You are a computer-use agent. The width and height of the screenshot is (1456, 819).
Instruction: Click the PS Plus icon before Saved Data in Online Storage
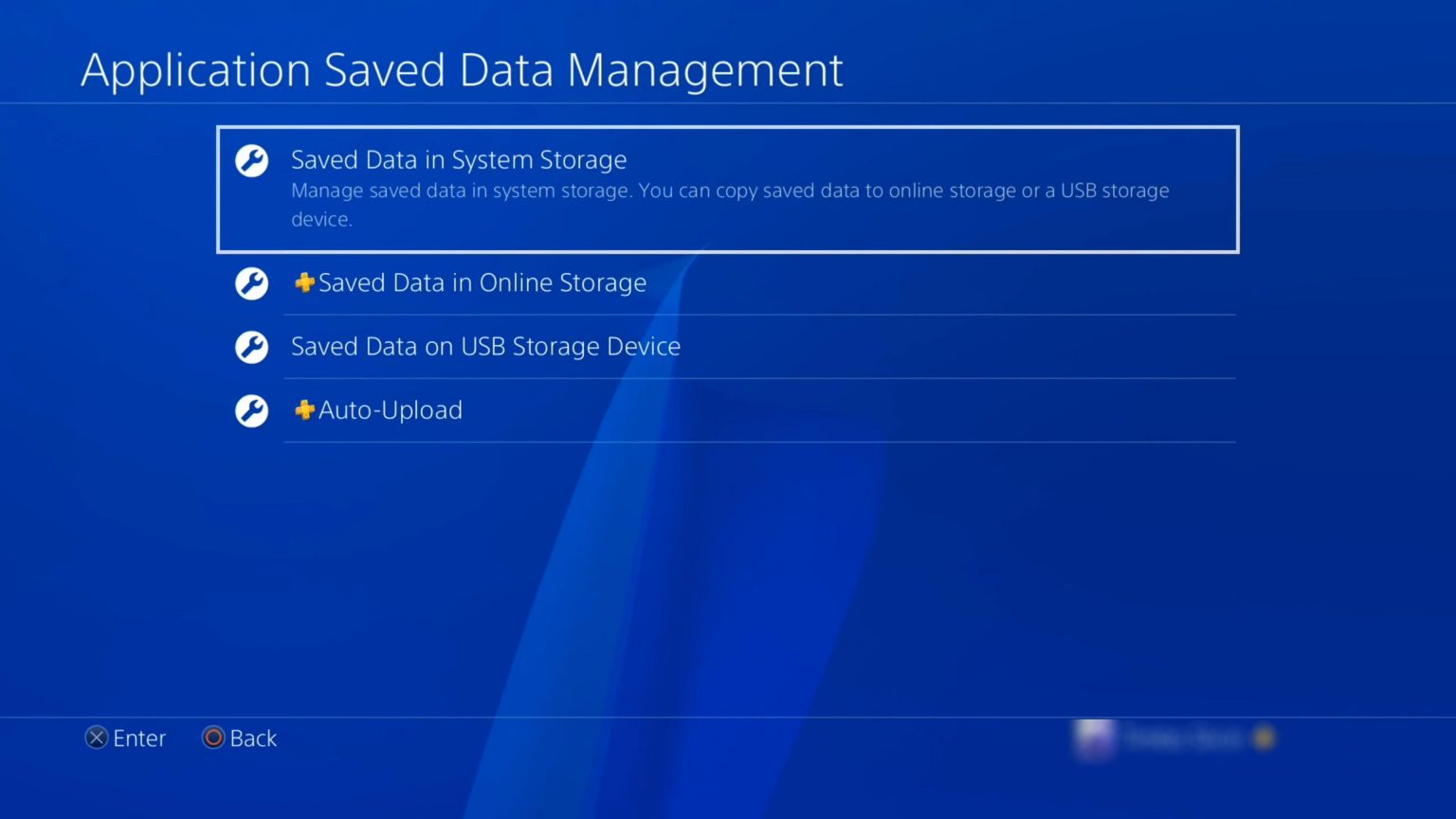pyautogui.click(x=303, y=282)
